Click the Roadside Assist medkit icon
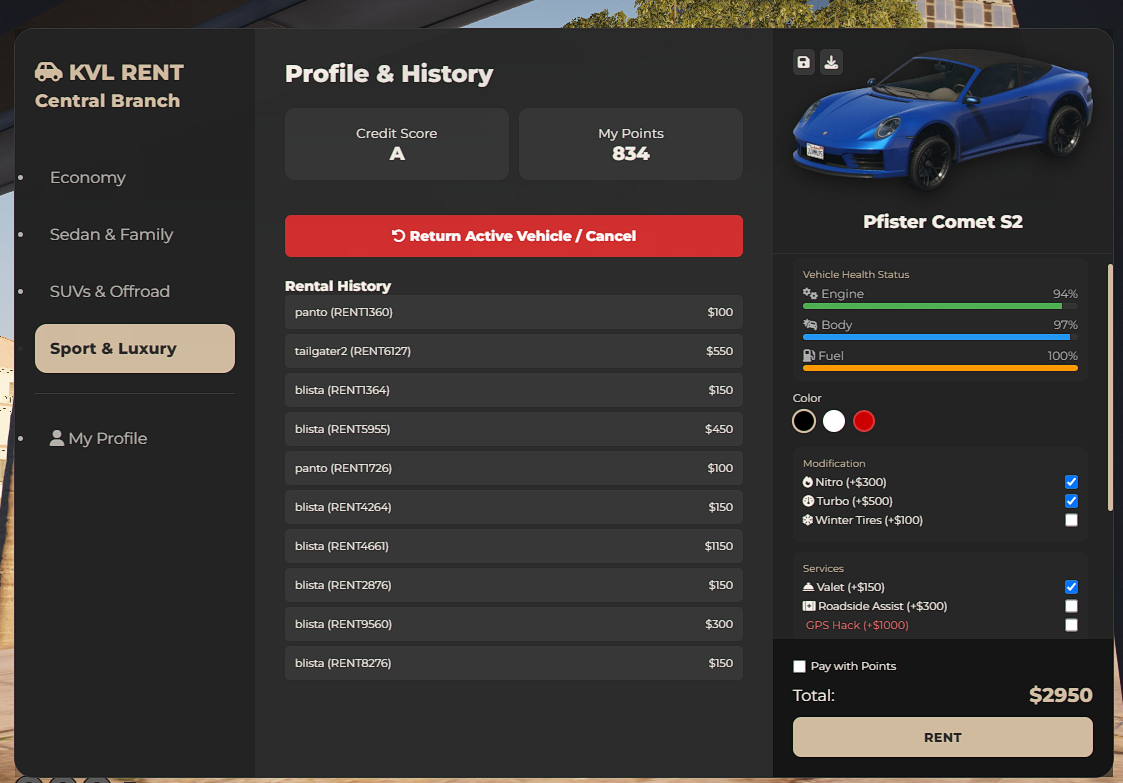 click(x=809, y=606)
